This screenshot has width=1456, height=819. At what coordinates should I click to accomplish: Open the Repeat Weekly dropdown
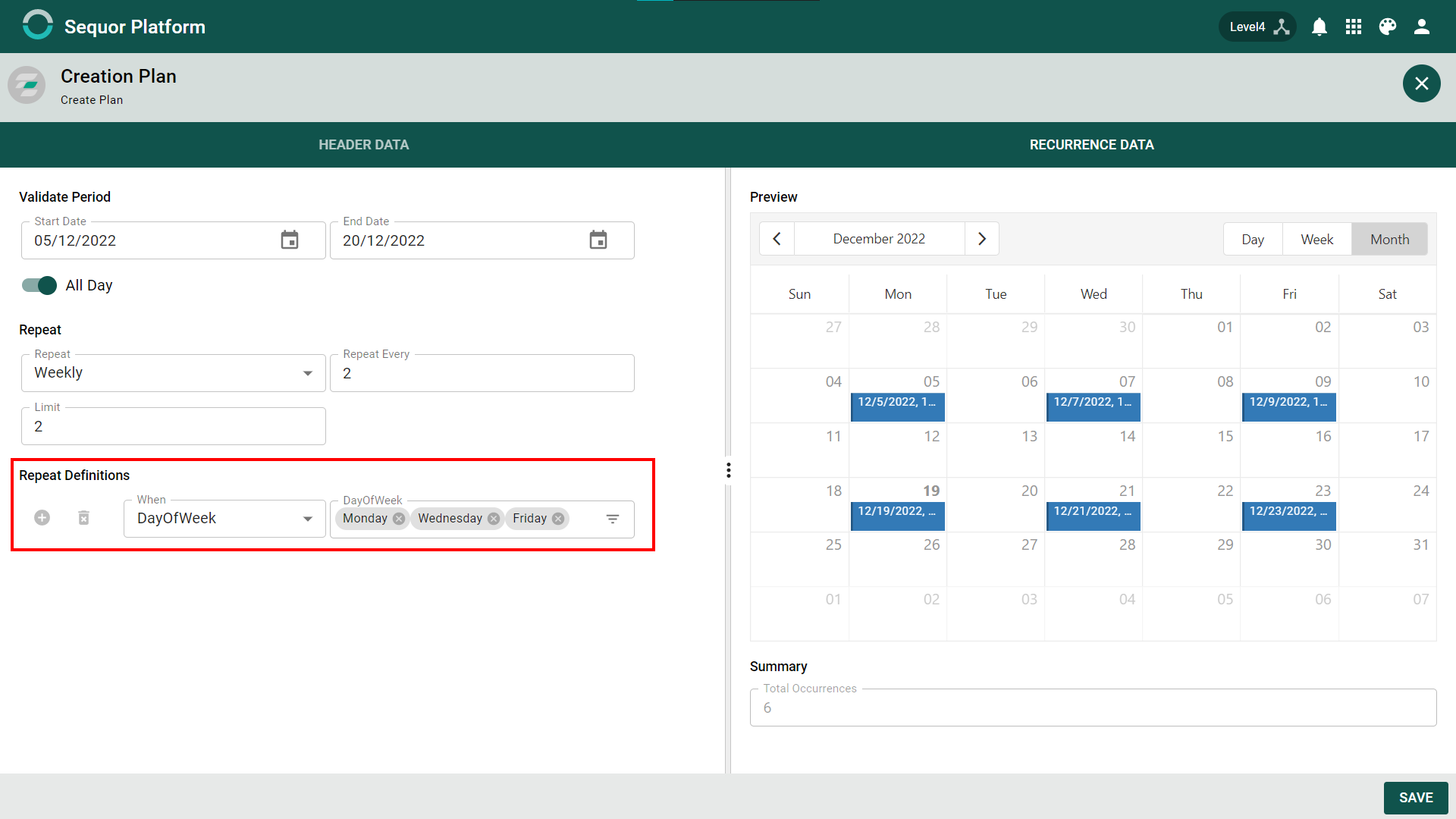[174, 373]
